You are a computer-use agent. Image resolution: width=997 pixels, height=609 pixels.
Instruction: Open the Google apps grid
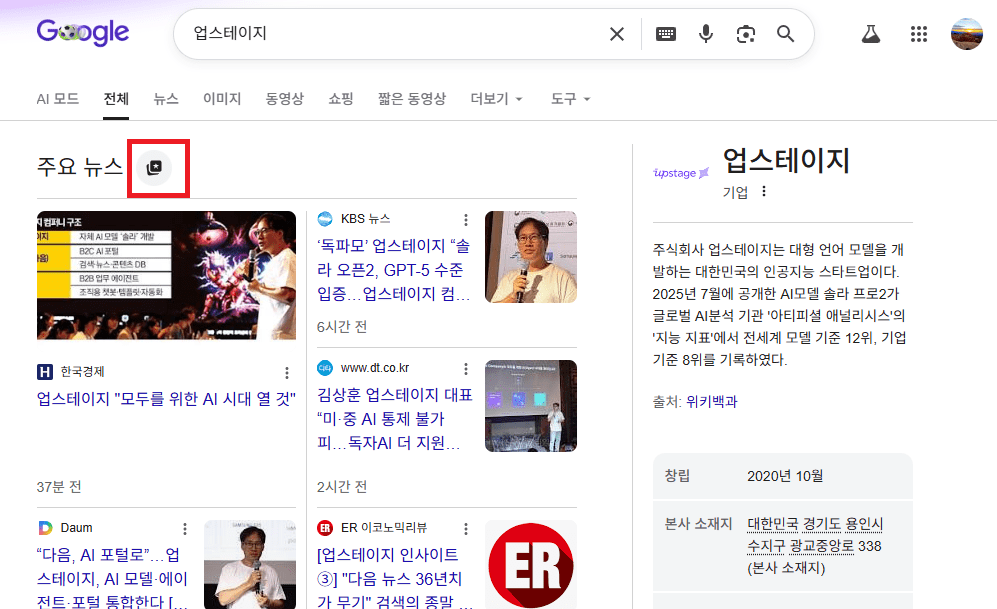tap(919, 34)
